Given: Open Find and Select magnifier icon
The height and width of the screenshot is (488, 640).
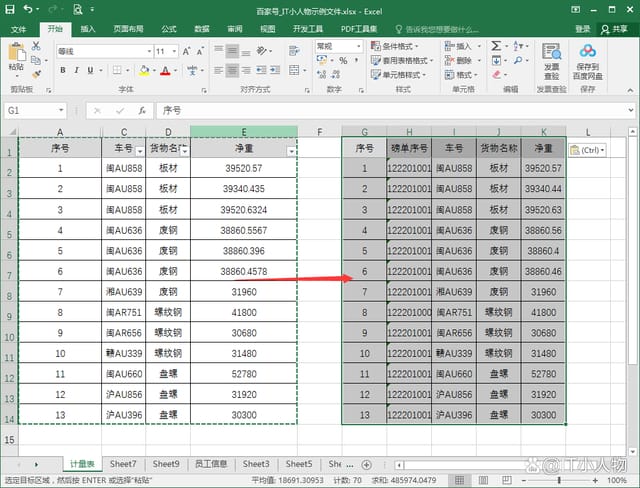Looking at the screenshot, I should (x=518, y=60).
